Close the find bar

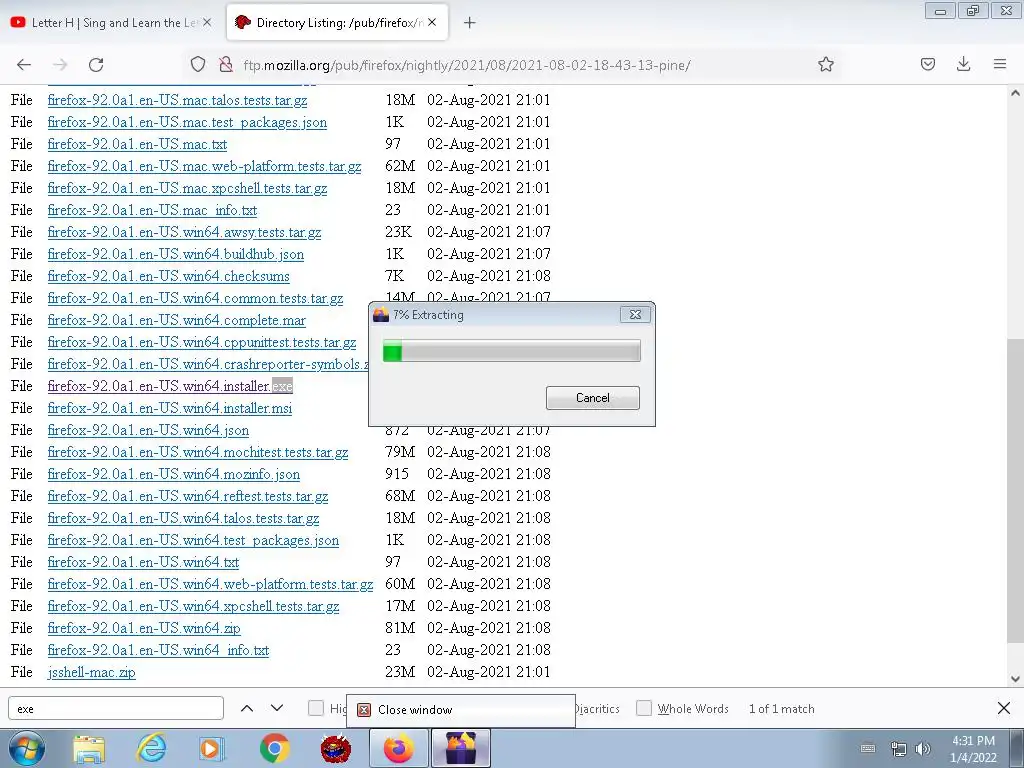(x=1004, y=708)
